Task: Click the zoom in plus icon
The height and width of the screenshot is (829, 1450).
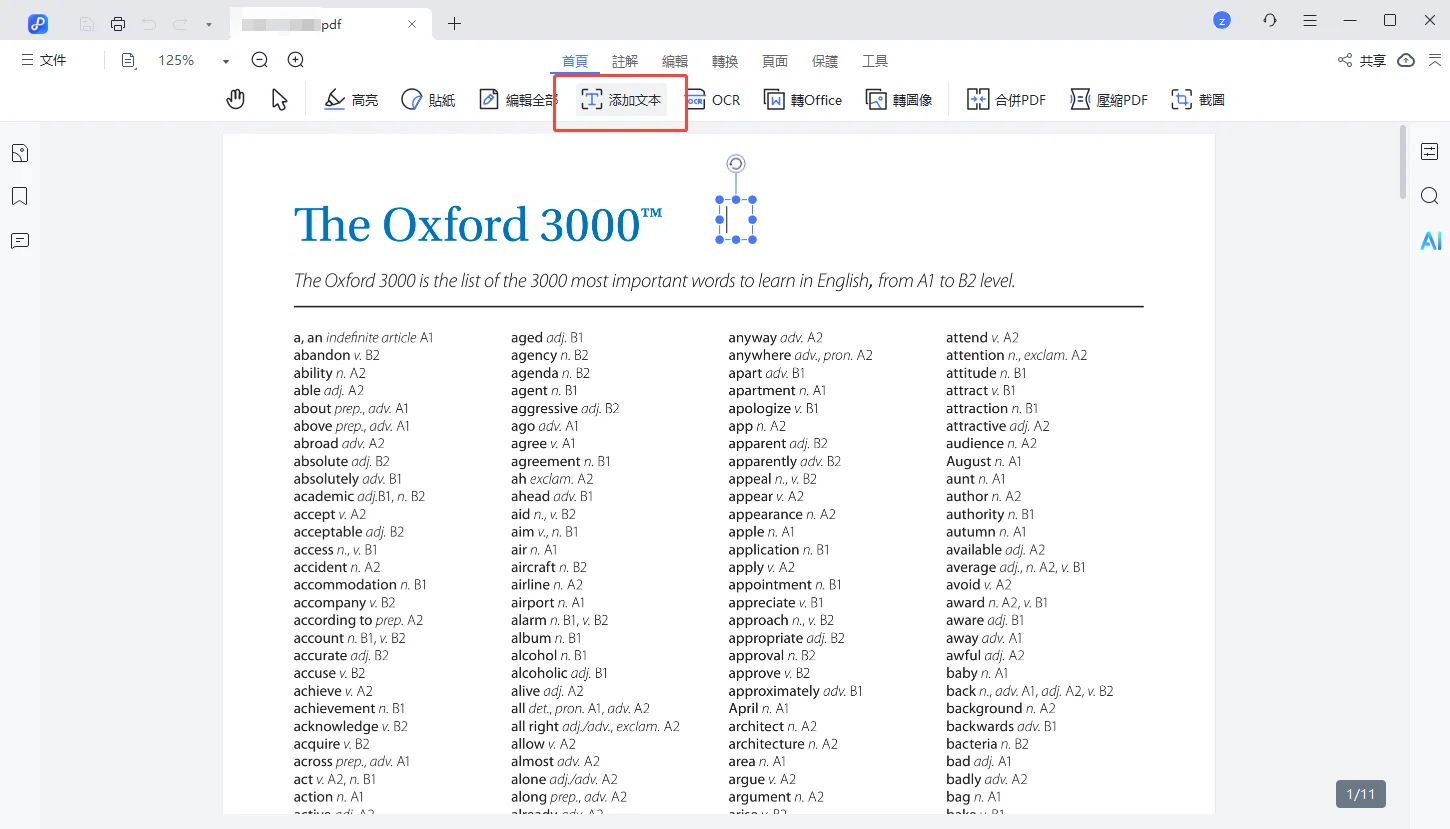Action: [x=296, y=60]
